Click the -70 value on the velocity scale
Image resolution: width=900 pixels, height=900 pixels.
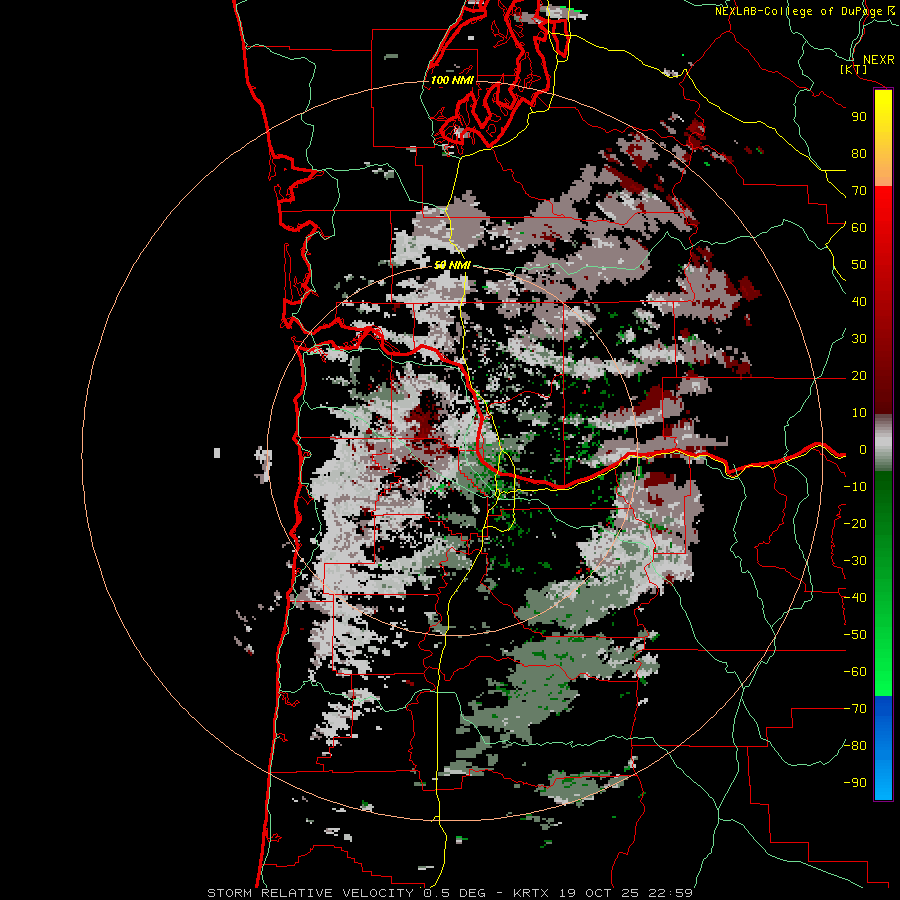click(855, 709)
